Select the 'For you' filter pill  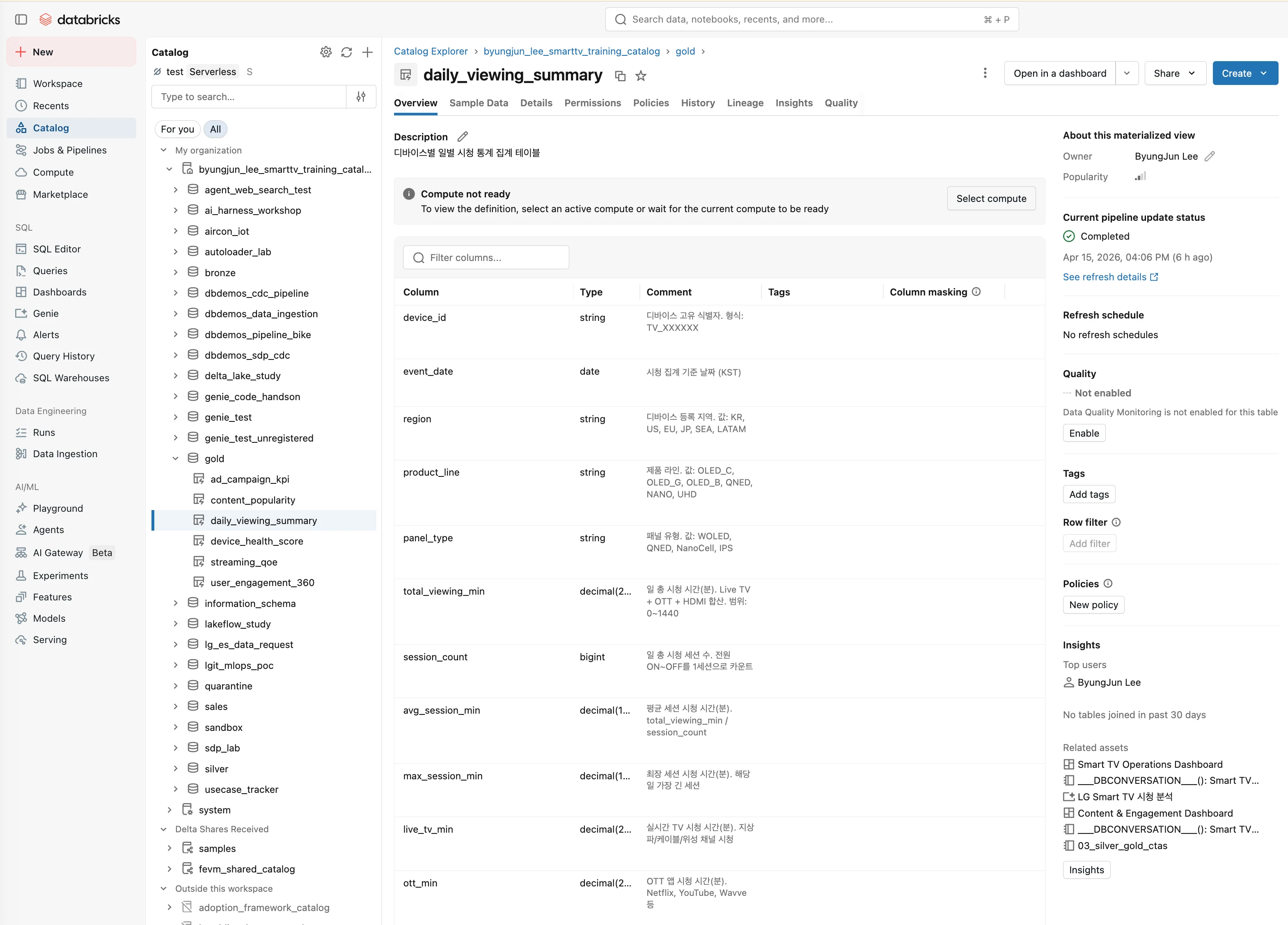pyautogui.click(x=177, y=129)
